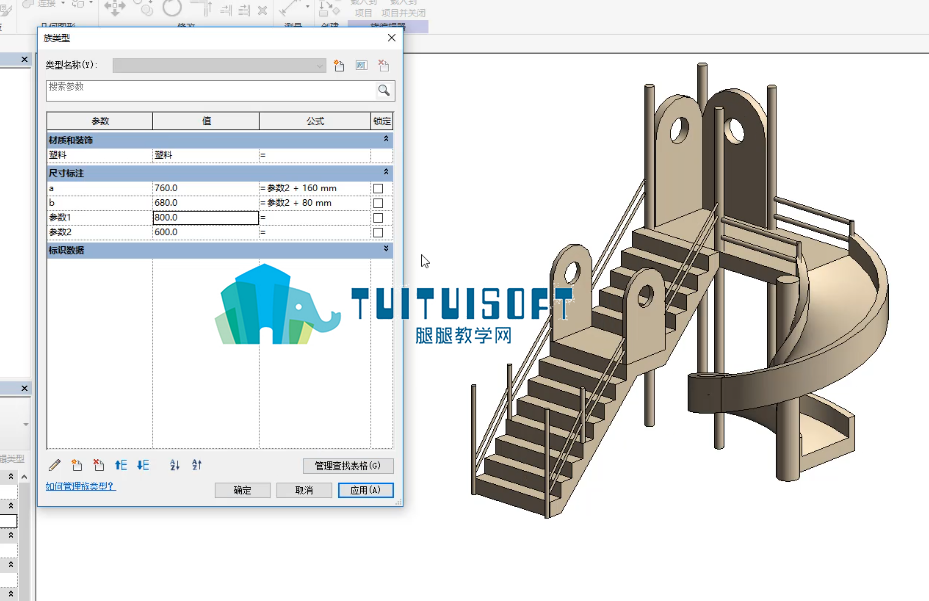Click the 载入到项目并关闭 ribbon button
Viewport: 929px width, 601px height.
point(403,8)
